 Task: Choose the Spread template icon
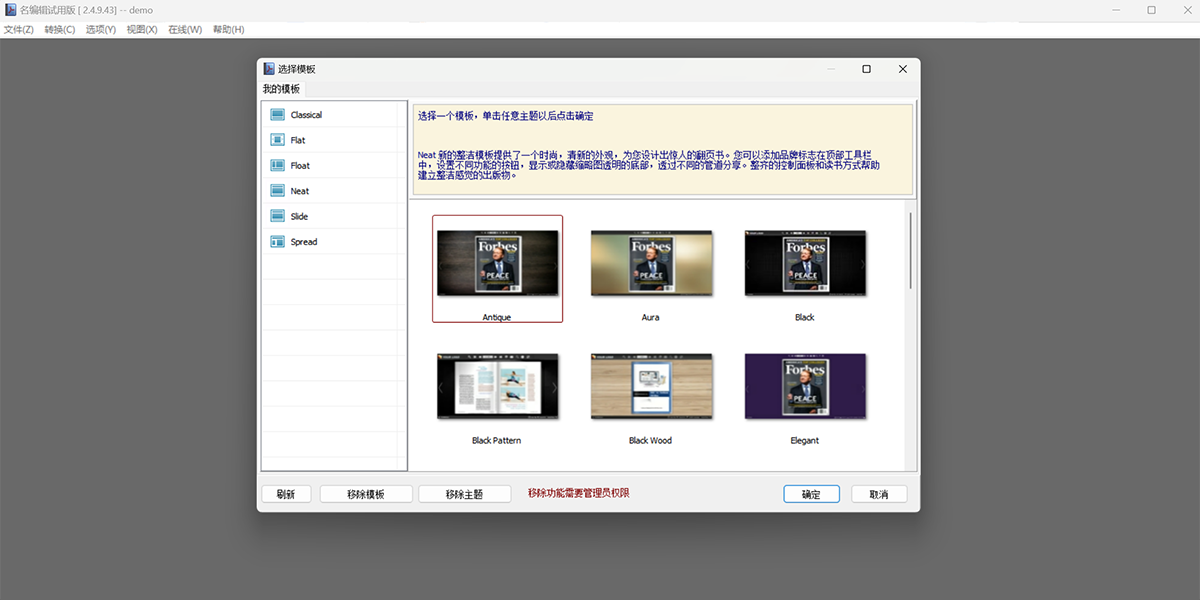277,242
